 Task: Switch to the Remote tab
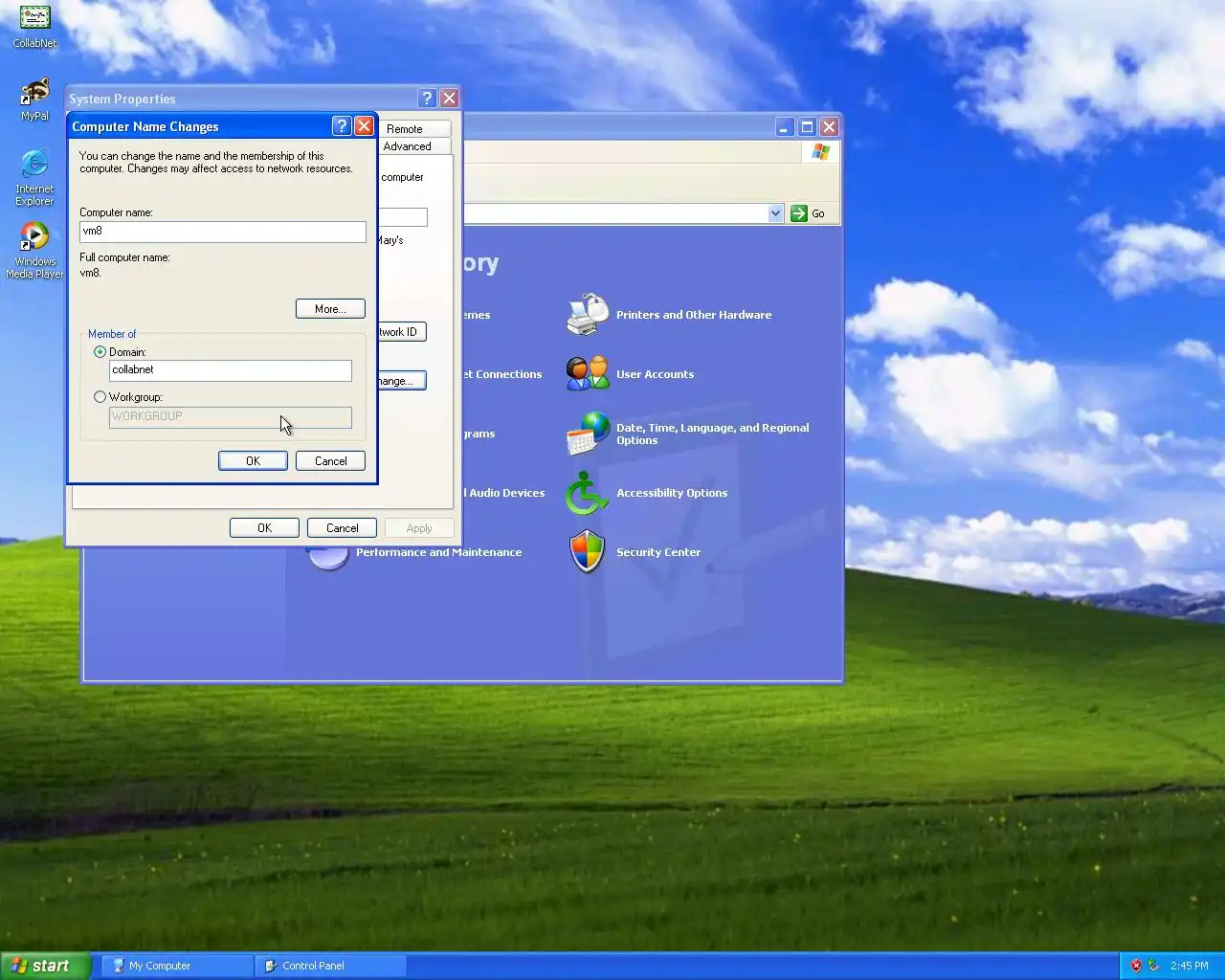click(404, 129)
